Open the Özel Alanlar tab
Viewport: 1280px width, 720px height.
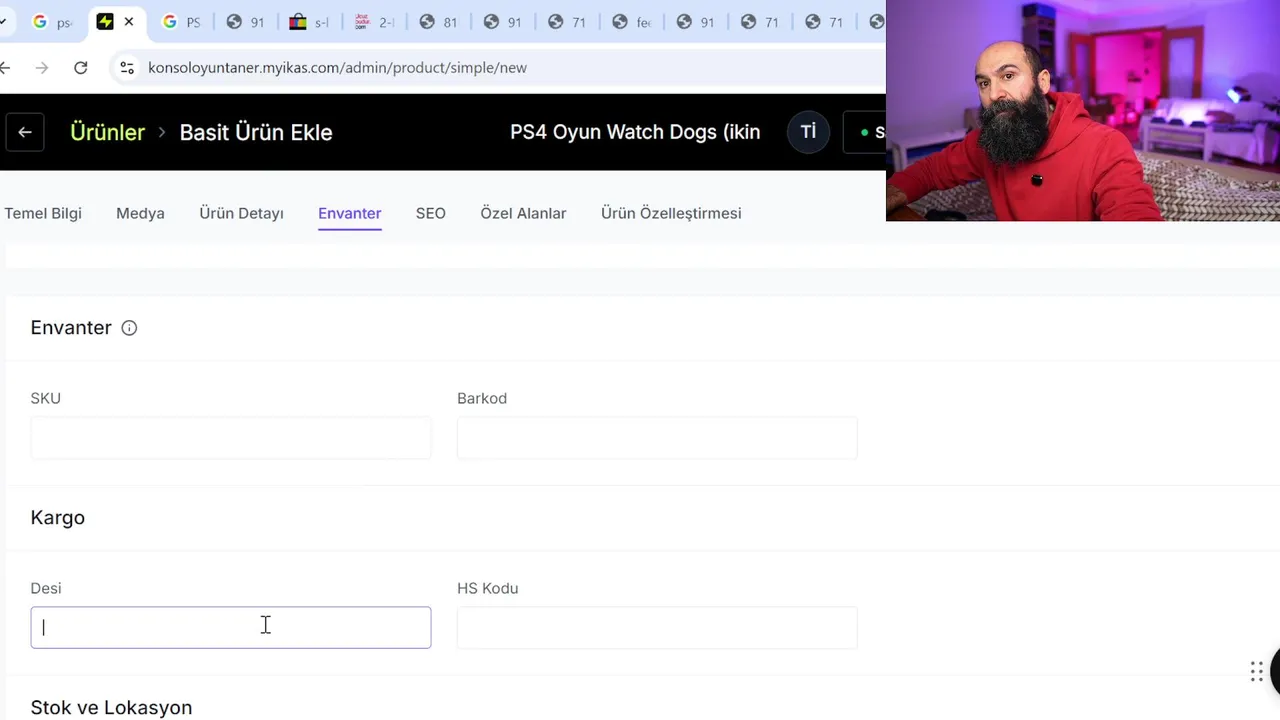tap(523, 213)
